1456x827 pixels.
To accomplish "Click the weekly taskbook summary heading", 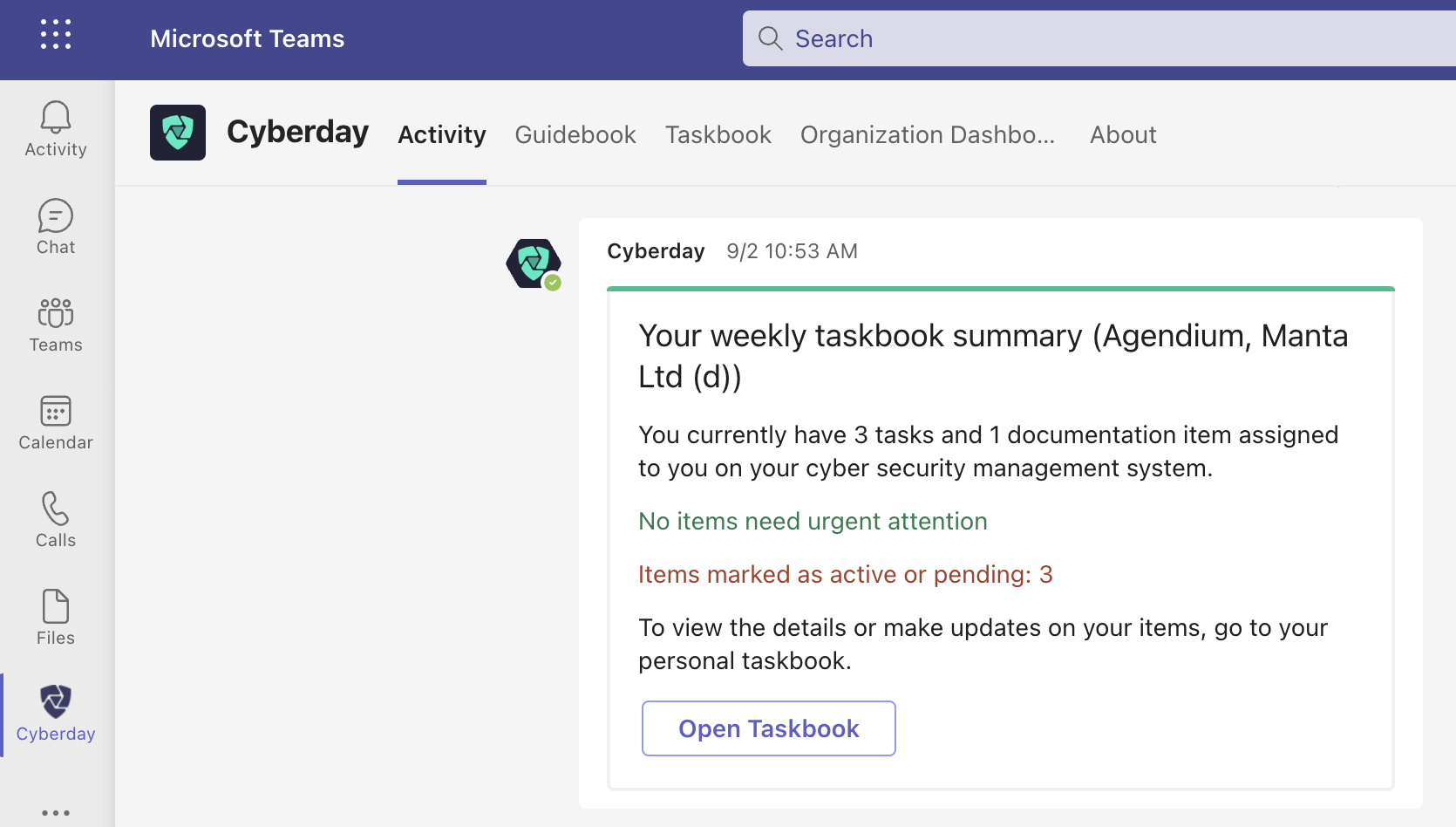I will coord(993,356).
